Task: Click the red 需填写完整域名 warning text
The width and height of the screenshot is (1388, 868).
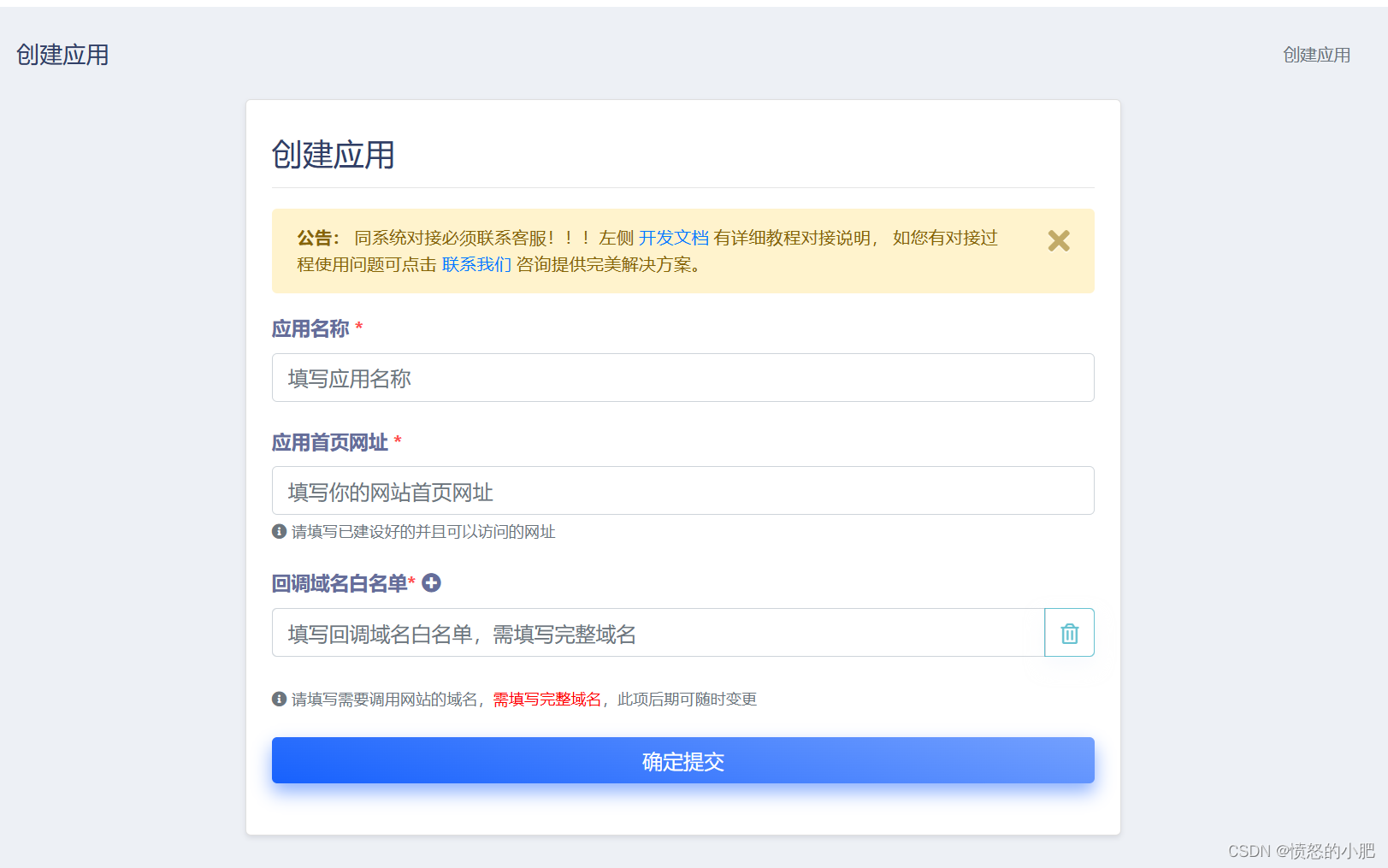Action: point(546,699)
